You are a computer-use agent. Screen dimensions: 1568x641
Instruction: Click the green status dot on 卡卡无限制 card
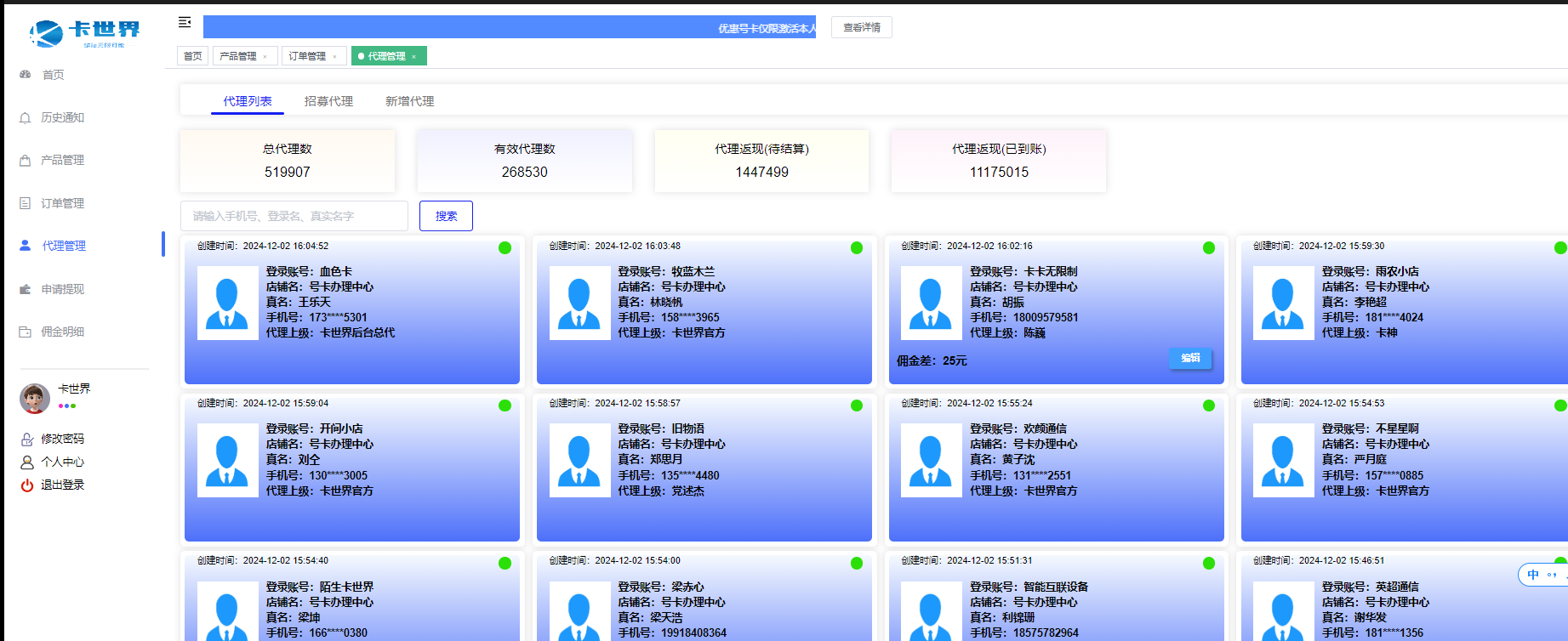point(1209,248)
